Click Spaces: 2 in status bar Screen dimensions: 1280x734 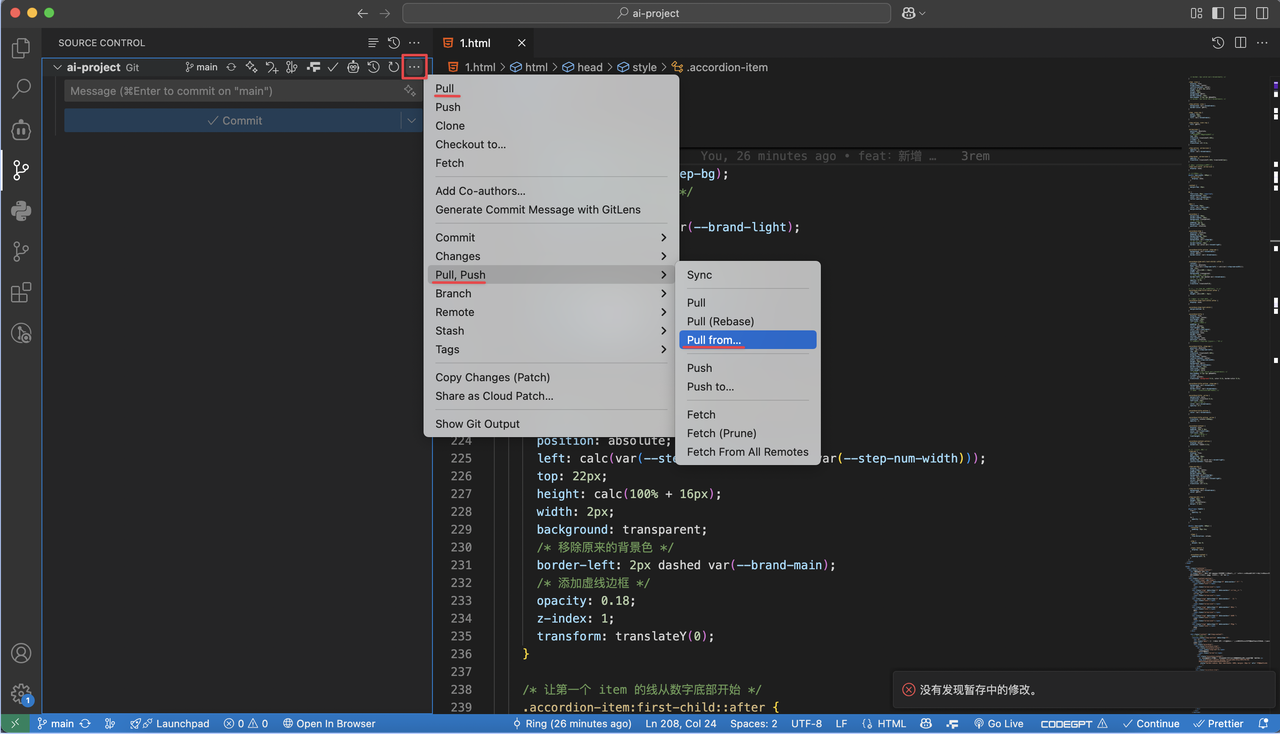point(754,724)
